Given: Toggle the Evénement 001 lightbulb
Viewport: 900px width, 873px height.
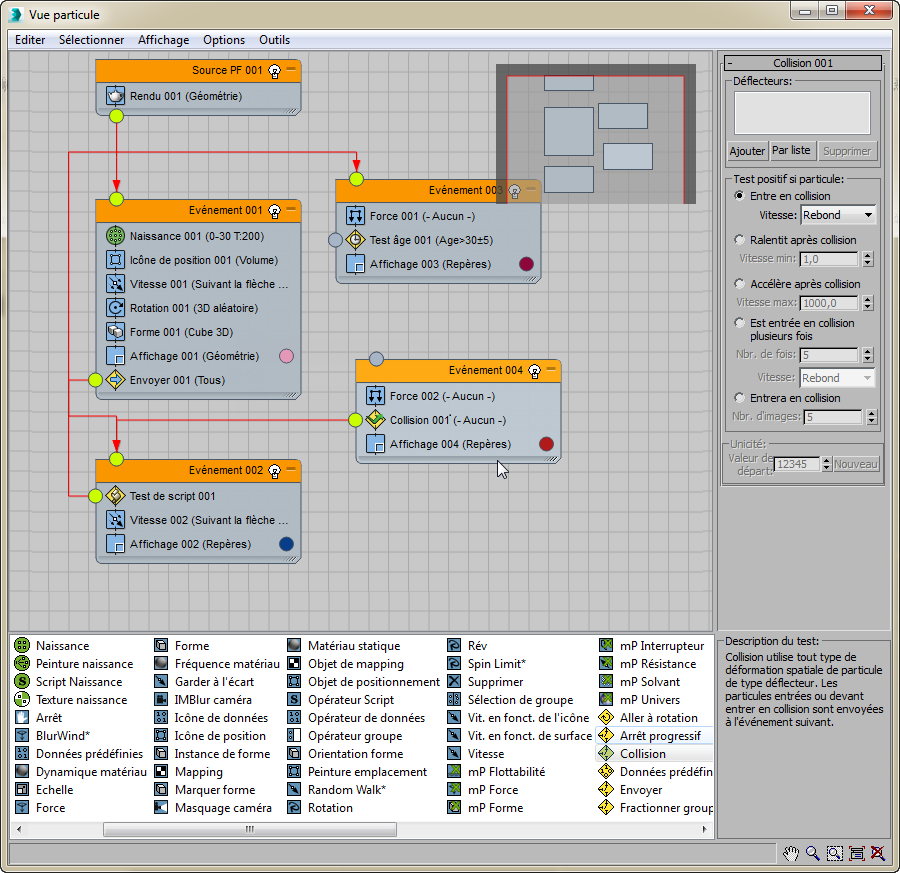Looking at the screenshot, I should click(x=274, y=211).
